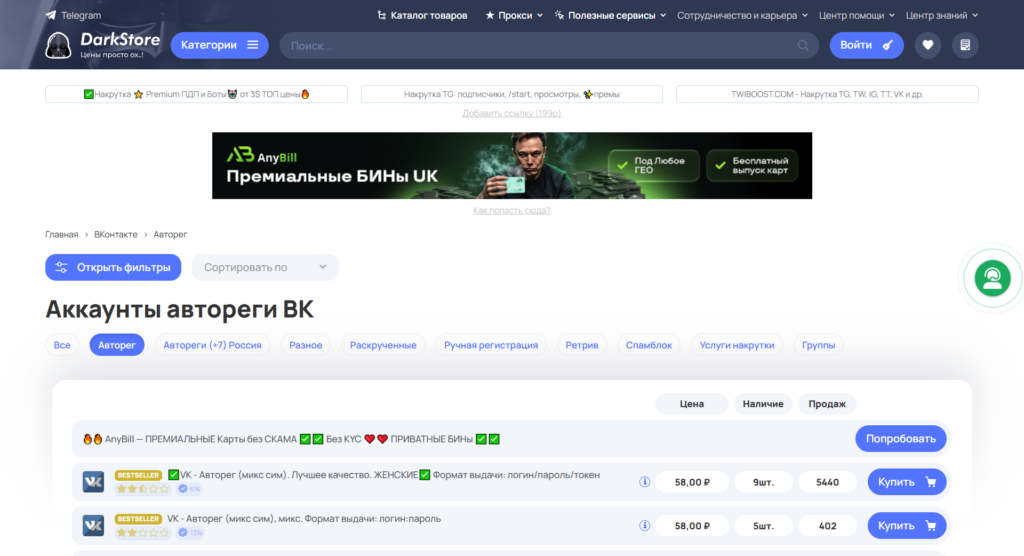Screen dimensions: 1024x556
Task: Expand Сотрудничество и карьера dropdown
Action: (x=743, y=15)
